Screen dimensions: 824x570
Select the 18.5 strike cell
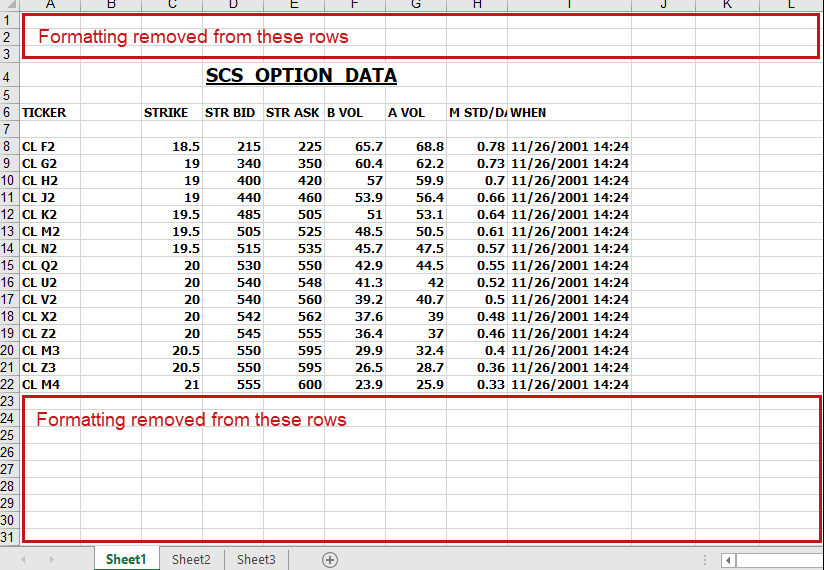(x=172, y=147)
